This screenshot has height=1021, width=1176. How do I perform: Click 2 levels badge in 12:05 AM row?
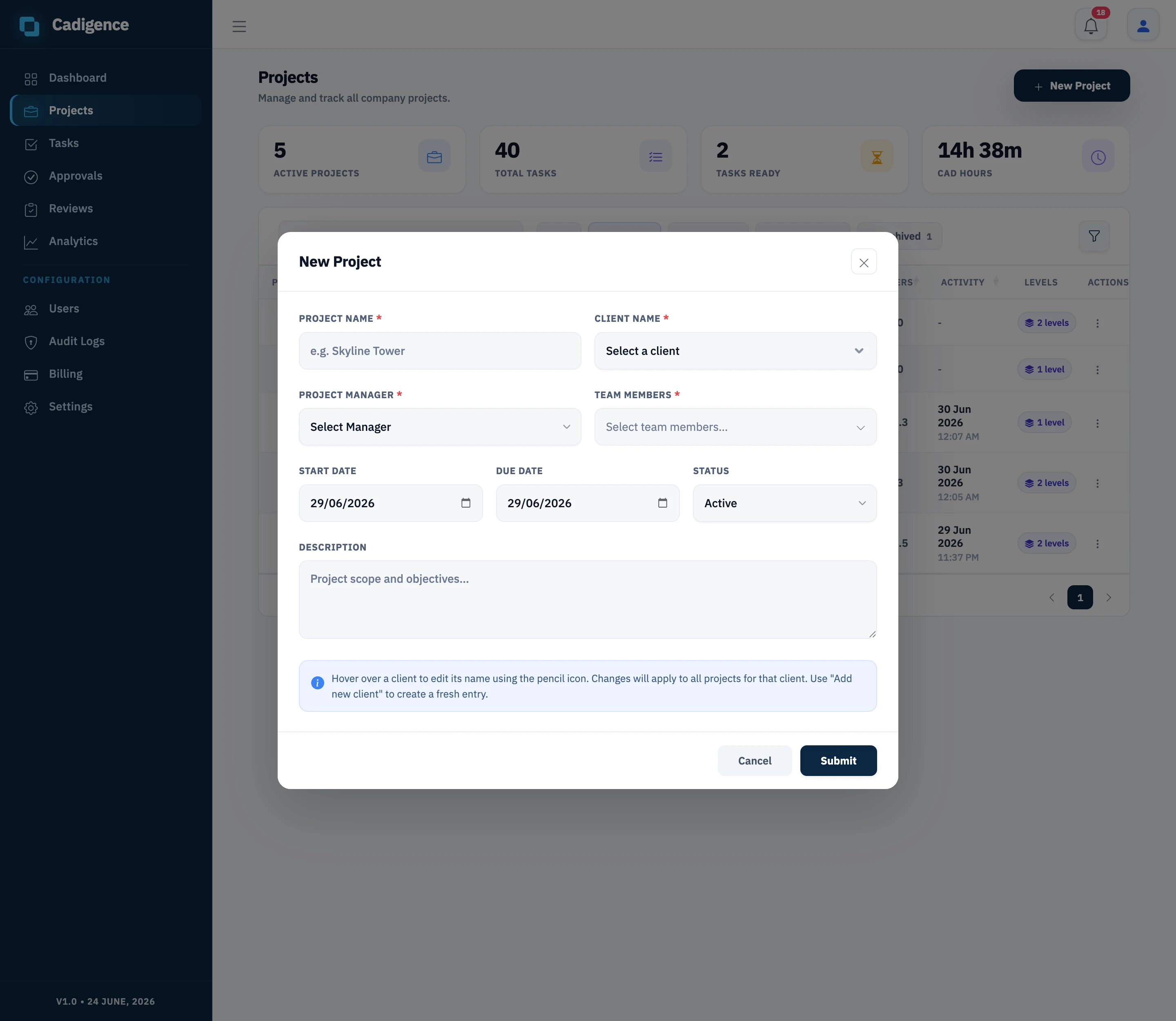click(x=1047, y=483)
